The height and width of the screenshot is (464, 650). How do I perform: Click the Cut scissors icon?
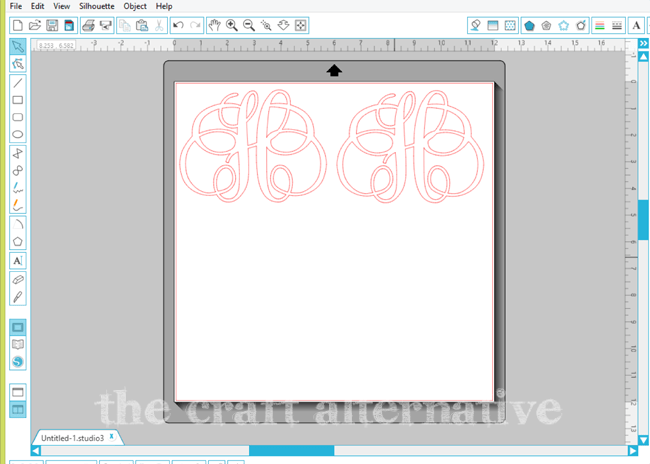pyautogui.click(x=159, y=26)
